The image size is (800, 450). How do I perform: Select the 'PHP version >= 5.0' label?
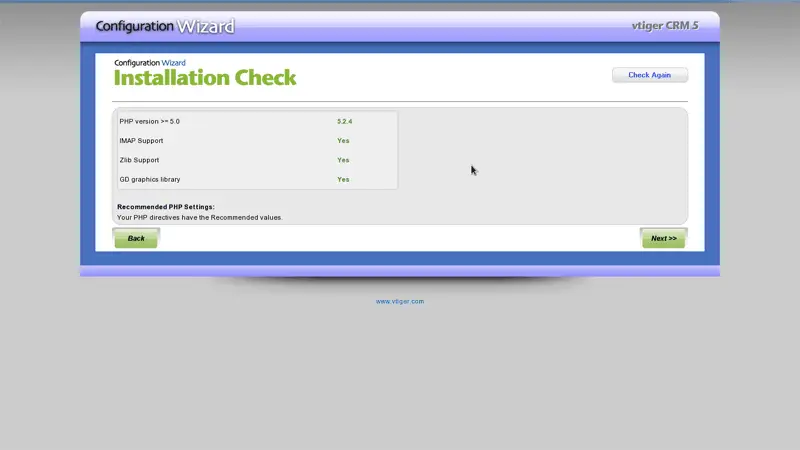click(x=149, y=121)
